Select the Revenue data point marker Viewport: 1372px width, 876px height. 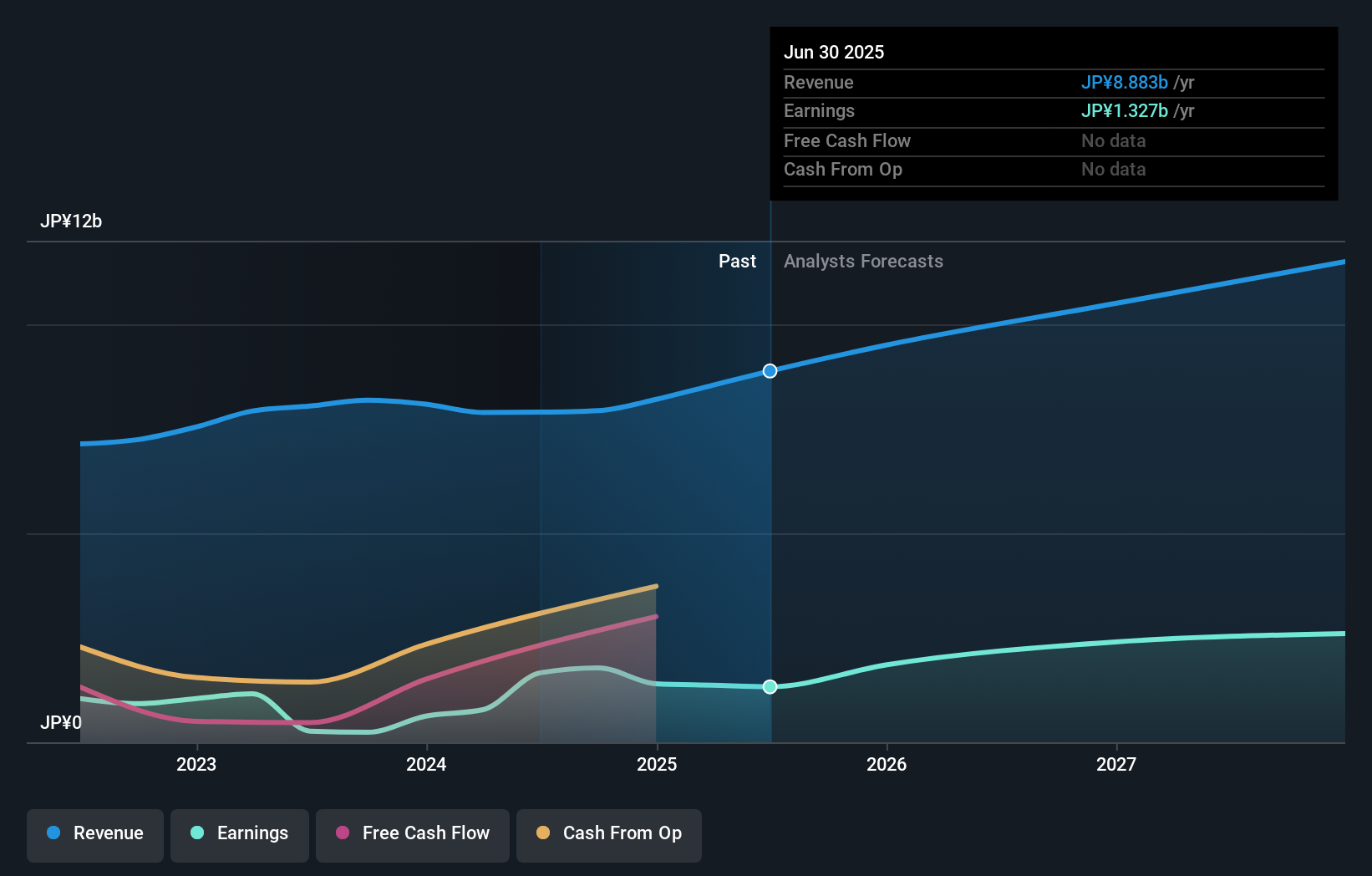coord(770,371)
